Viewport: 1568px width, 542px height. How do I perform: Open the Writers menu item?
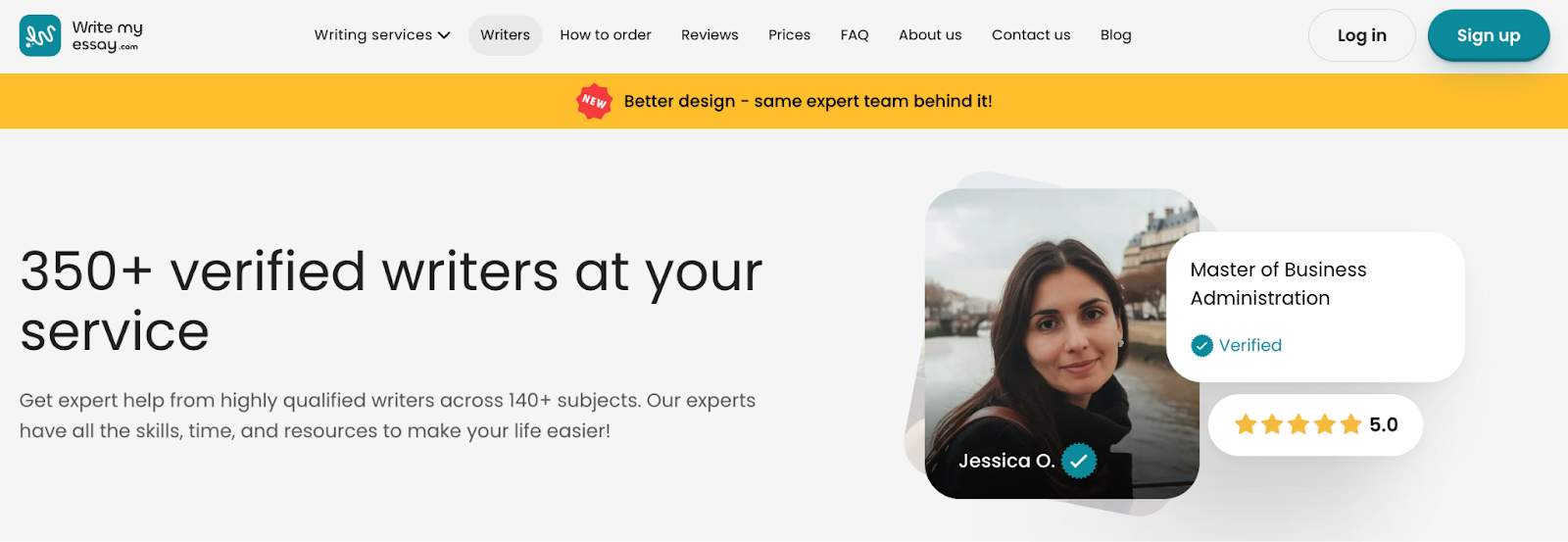(505, 35)
